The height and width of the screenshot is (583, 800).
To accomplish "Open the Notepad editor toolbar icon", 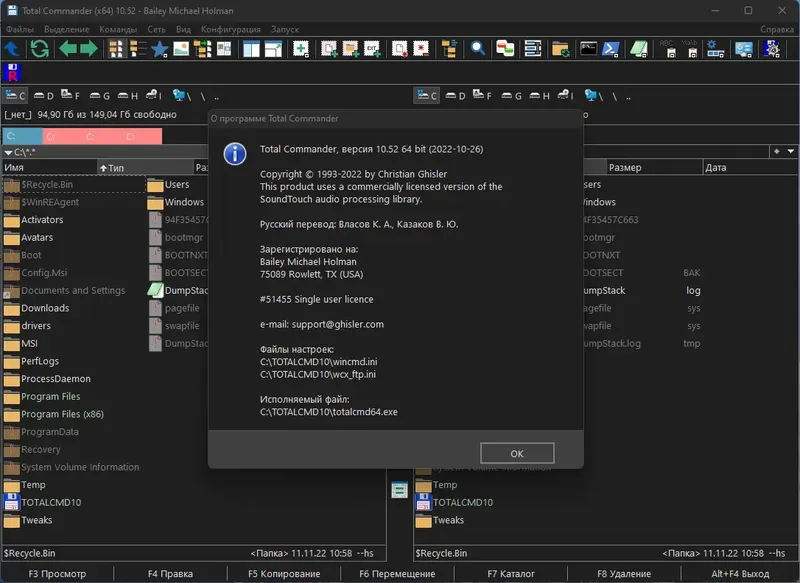I will [x=637, y=48].
